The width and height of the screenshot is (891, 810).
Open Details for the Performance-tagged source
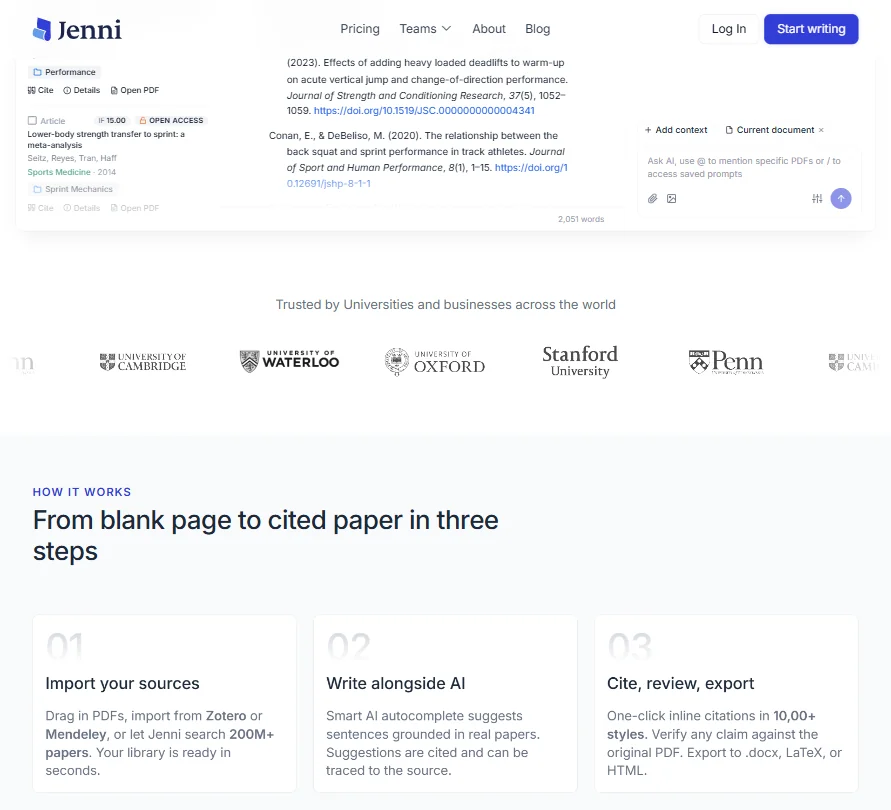(81, 90)
